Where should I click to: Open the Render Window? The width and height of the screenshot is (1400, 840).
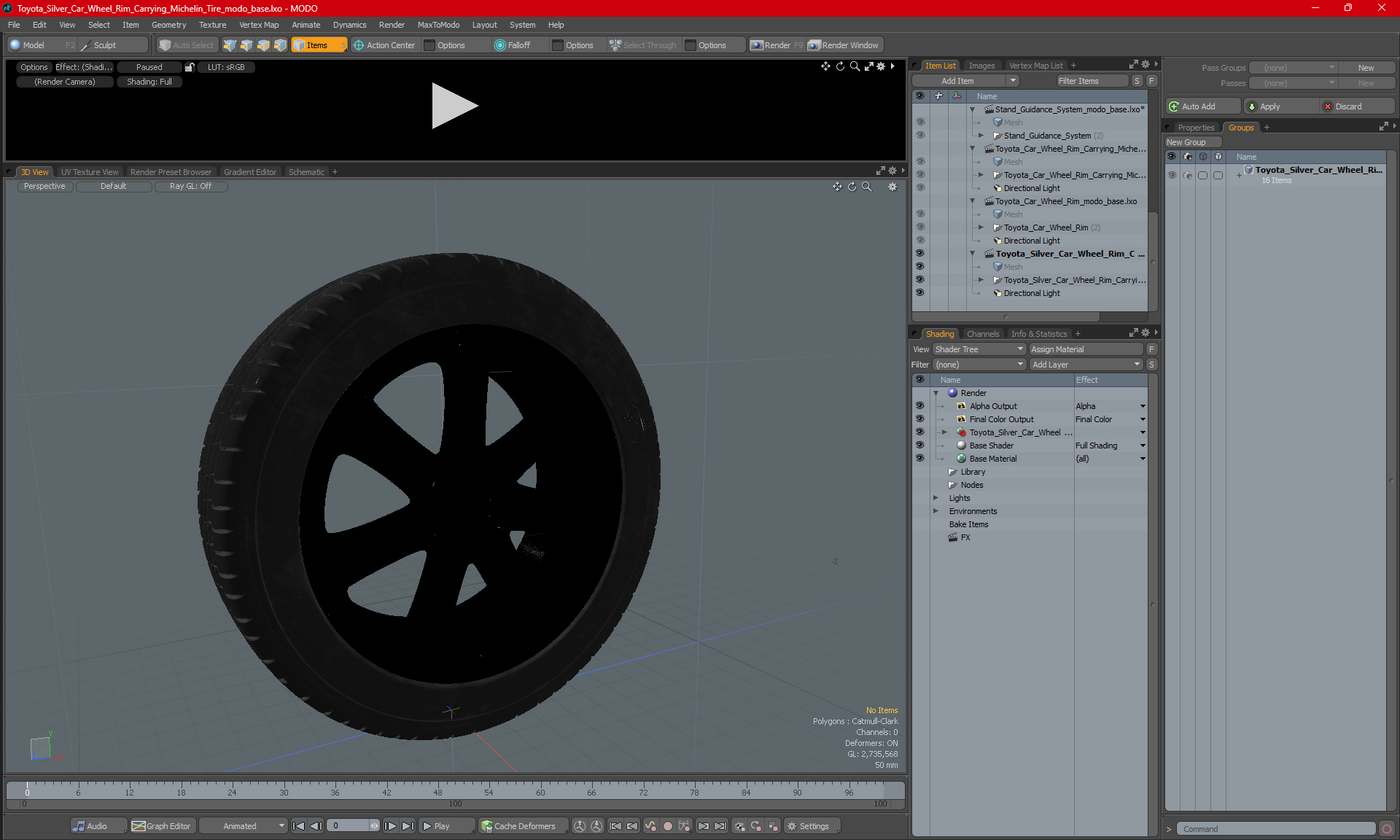[x=844, y=45]
